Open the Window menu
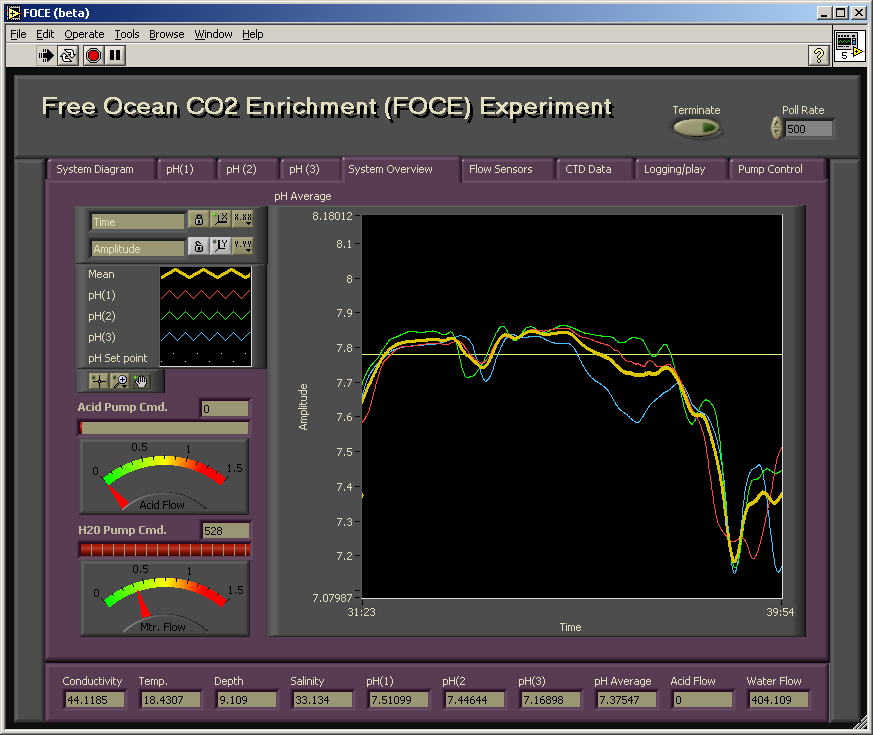This screenshot has width=873, height=735. 213,35
